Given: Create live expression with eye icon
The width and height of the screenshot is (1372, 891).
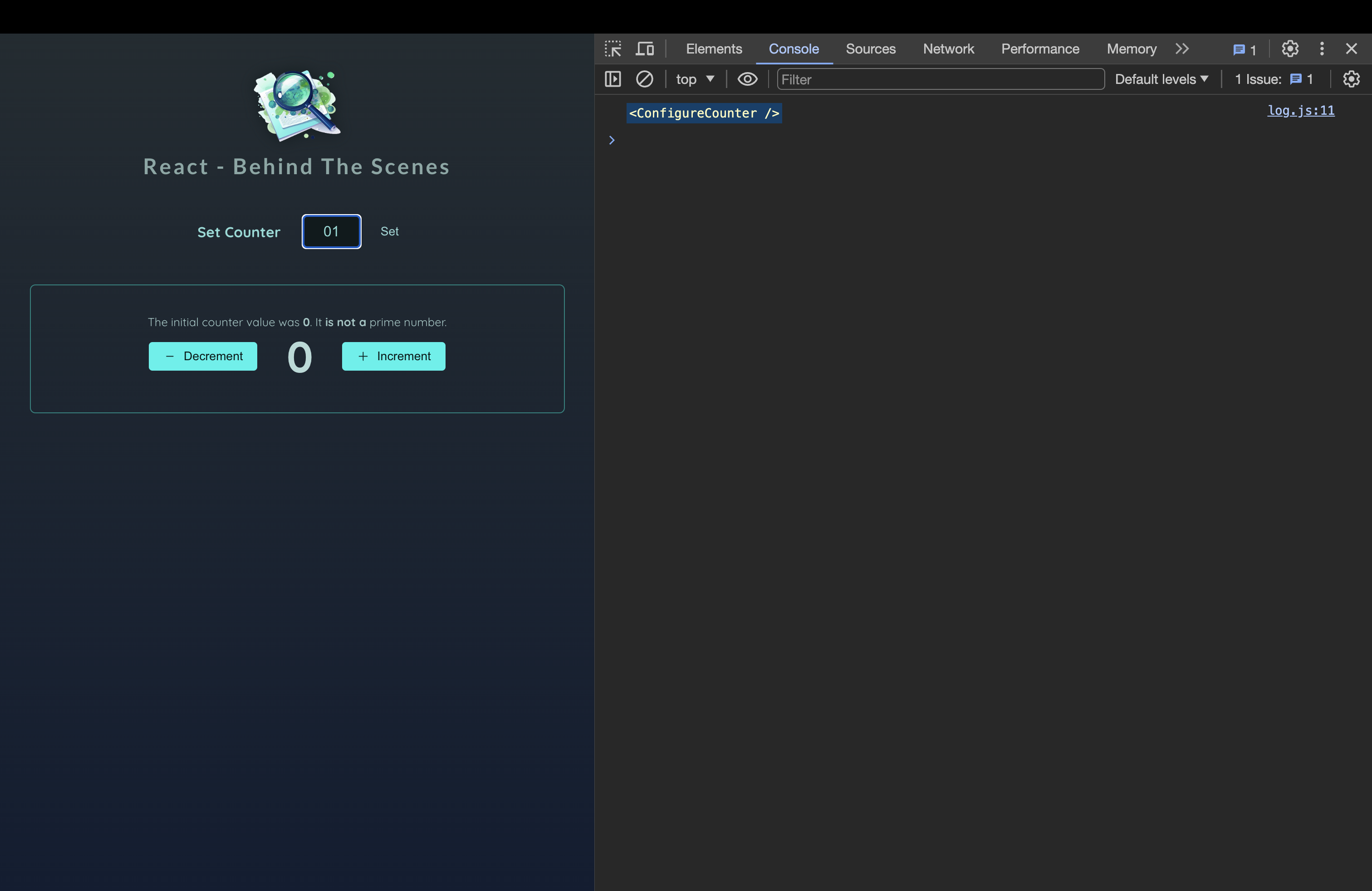Looking at the screenshot, I should coord(747,79).
